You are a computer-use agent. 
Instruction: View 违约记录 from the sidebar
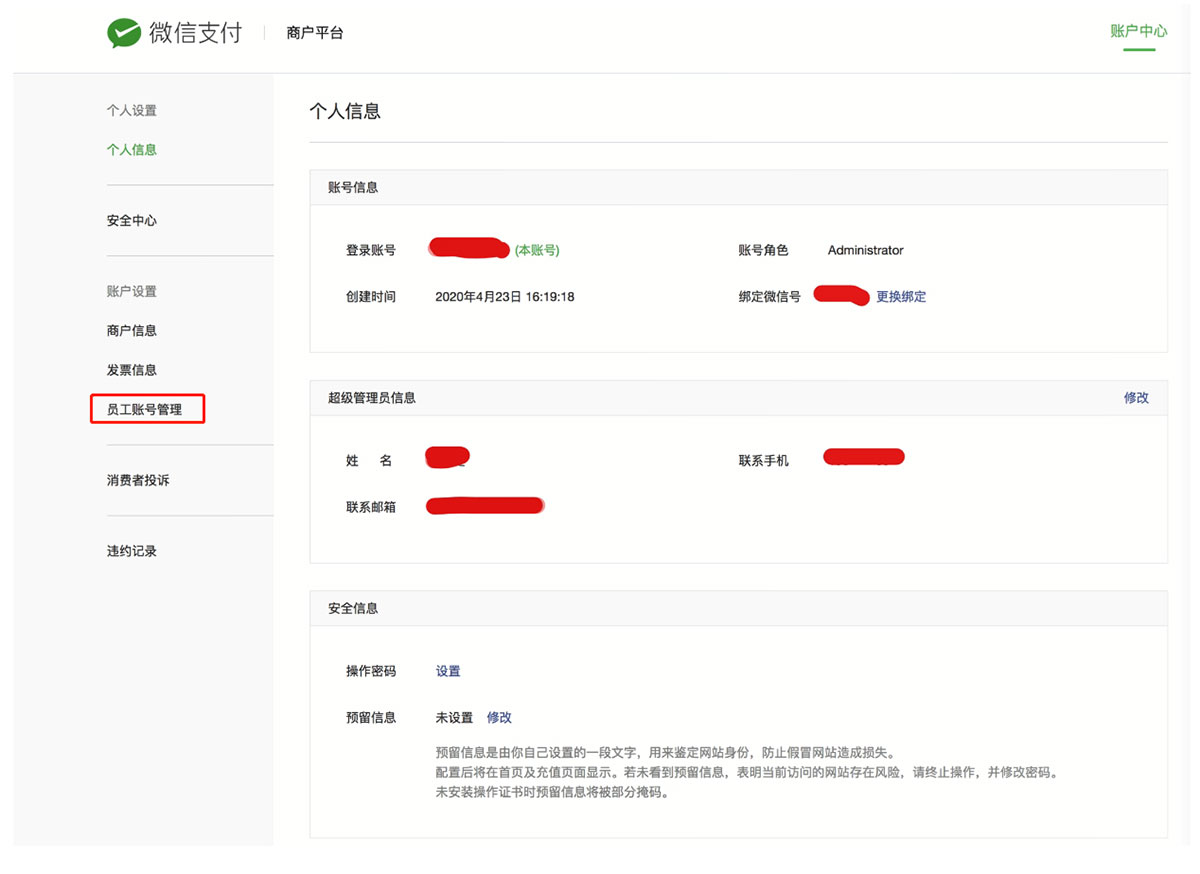pyautogui.click(x=132, y=551)
